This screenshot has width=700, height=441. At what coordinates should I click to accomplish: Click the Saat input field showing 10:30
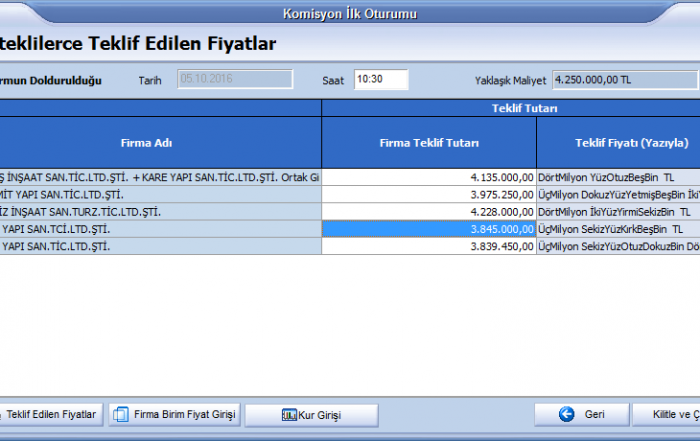click(381, 79)
